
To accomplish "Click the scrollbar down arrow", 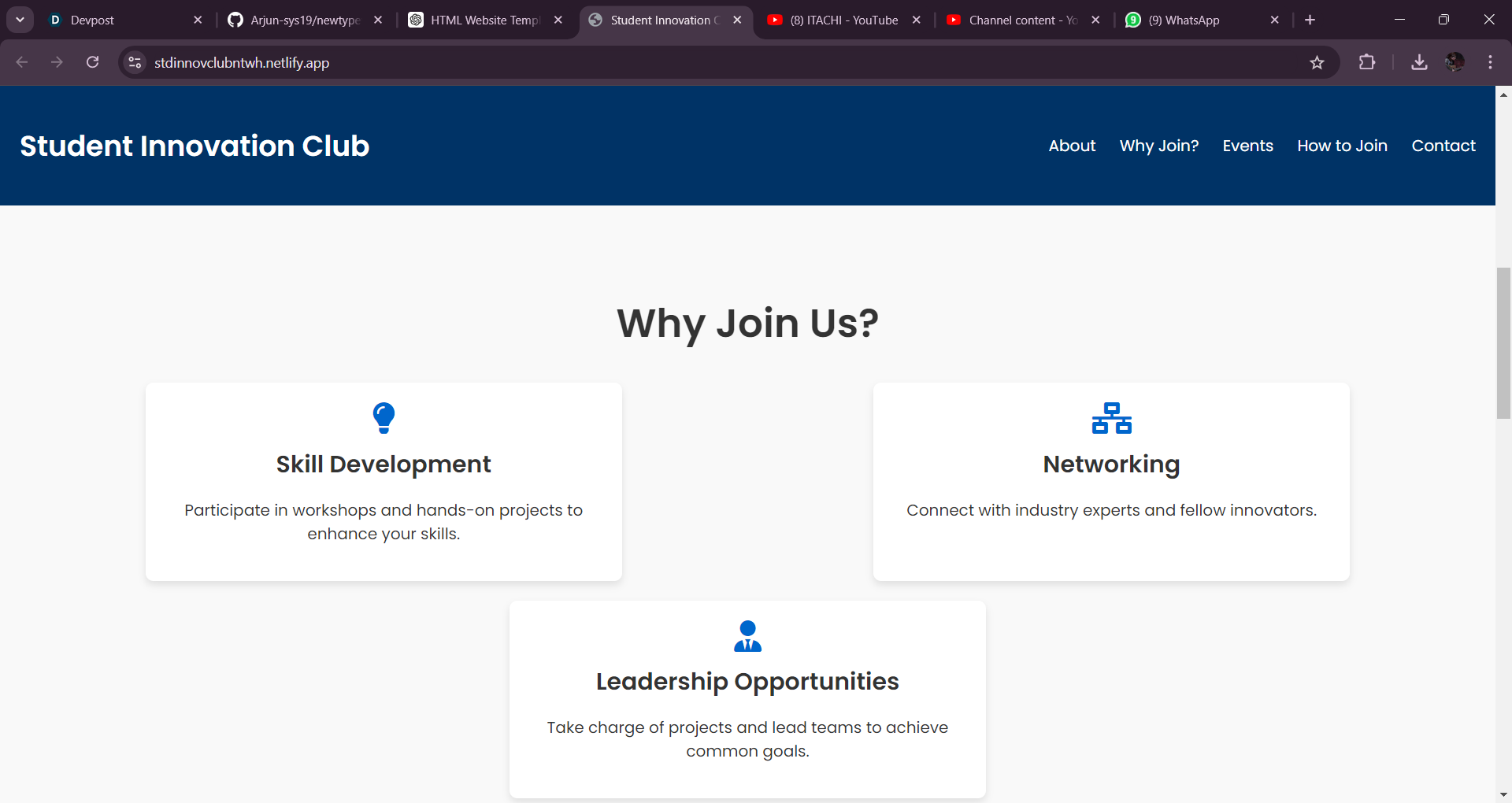I will [x=1503, y=795].
